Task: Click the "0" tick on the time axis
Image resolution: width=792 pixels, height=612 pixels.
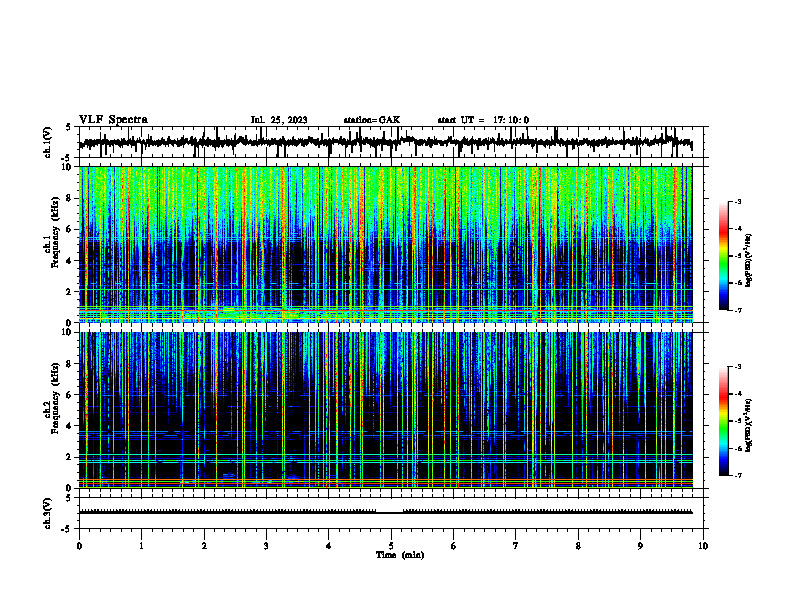Action: (x=79, y=546)
